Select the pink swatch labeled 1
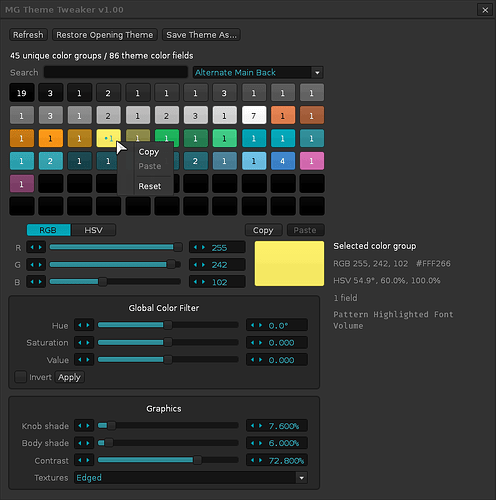 click(x=312, y=161)
